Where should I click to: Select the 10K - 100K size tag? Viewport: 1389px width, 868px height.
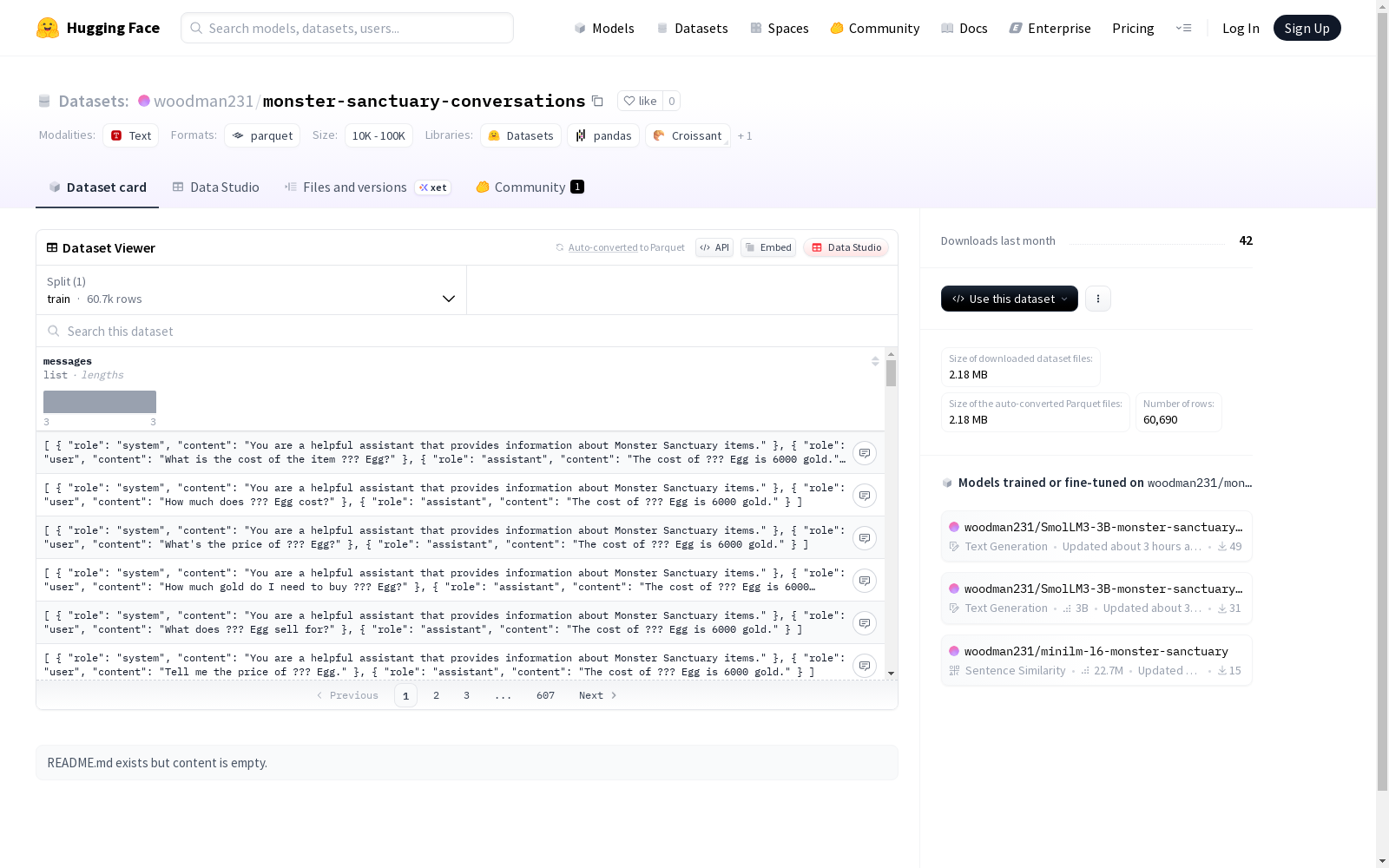point(379,135)
